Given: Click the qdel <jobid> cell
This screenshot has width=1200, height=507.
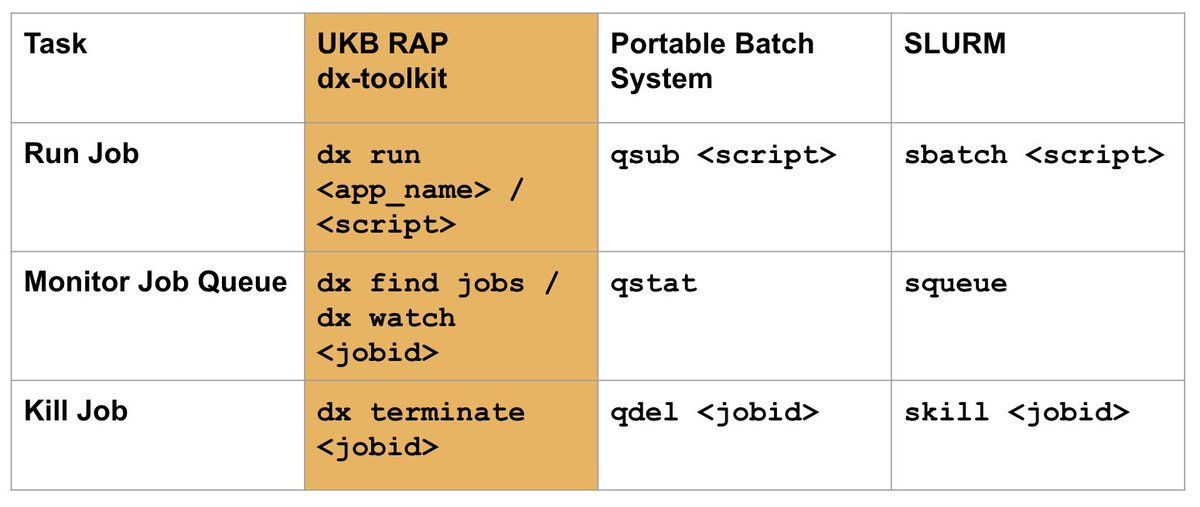Looking at the screenshot, I should 744,435.
